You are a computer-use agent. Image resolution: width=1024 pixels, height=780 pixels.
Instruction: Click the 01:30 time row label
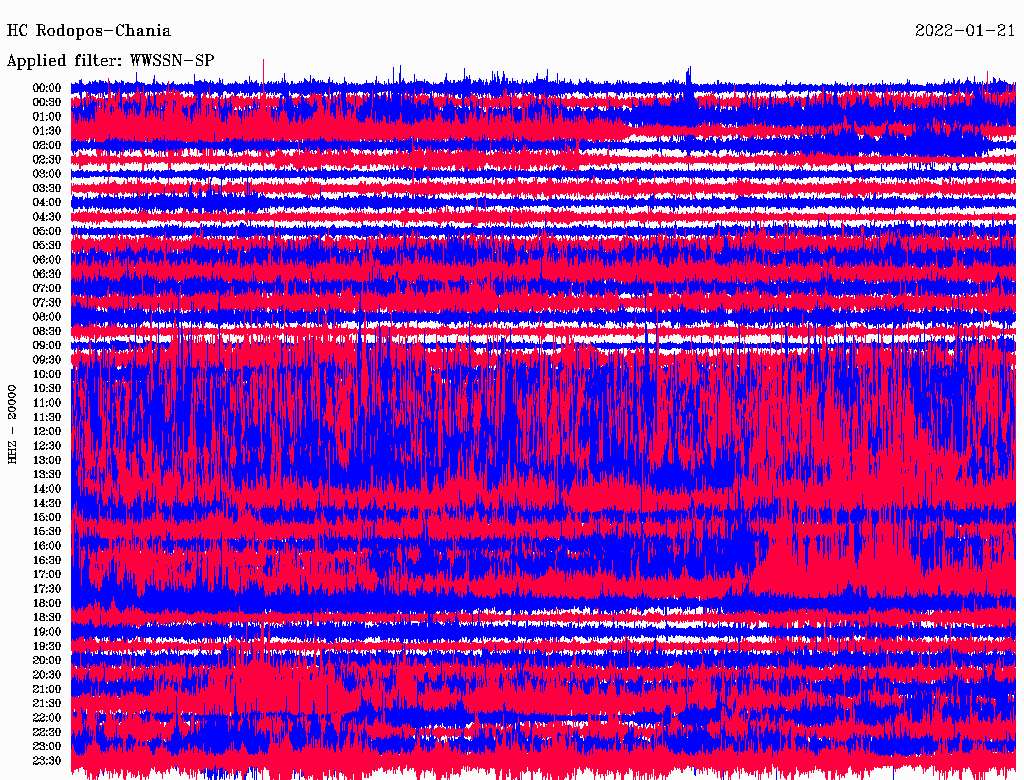pos(47,131)
